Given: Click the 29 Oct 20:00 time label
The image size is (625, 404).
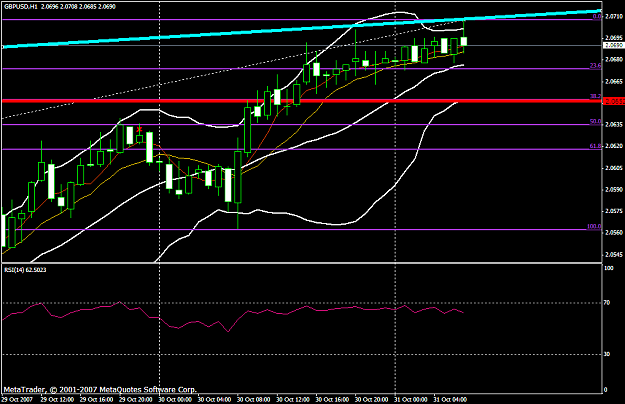Looking at the screenshot, I should coord(136,399).
